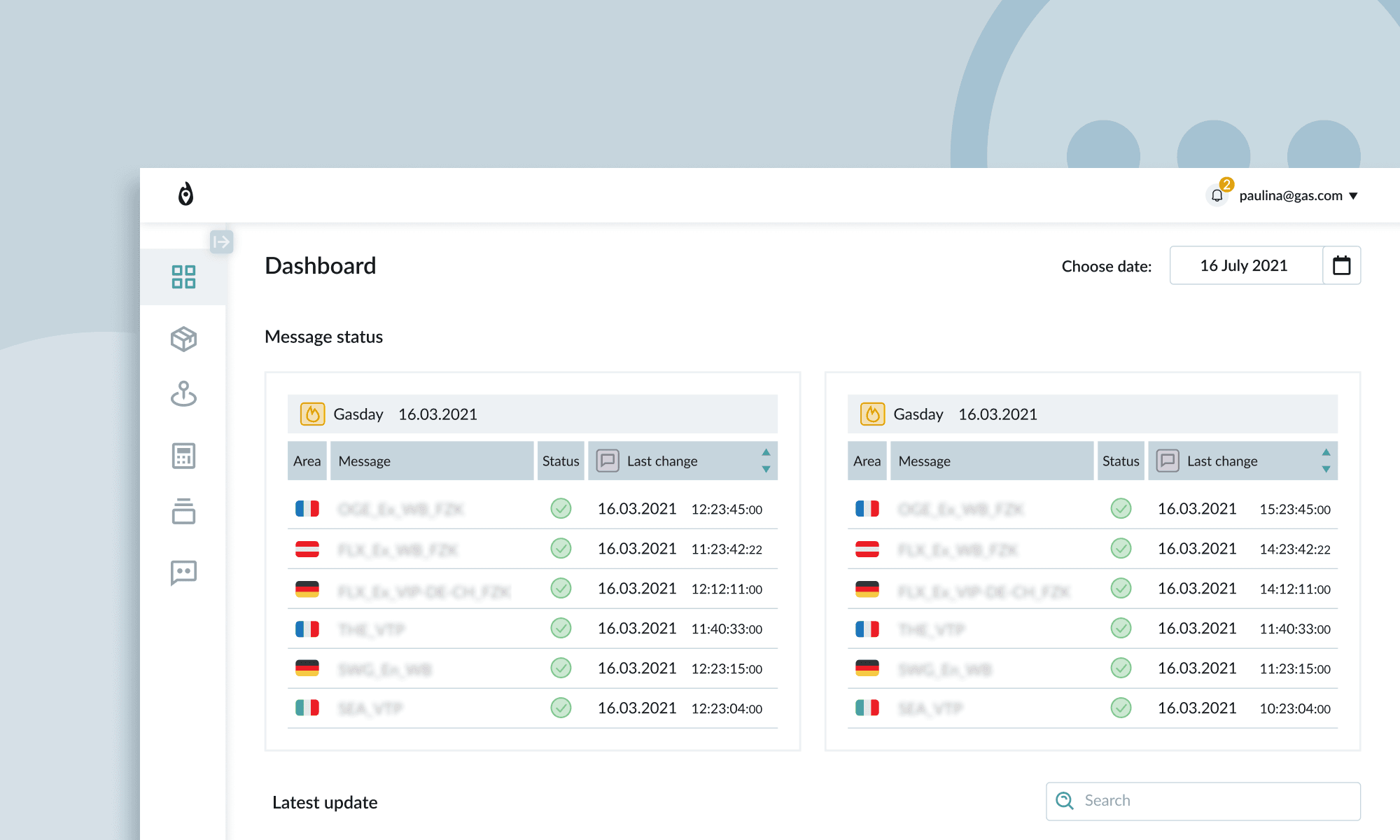Select time 15:23:45:00 in right table

[x=1295, y=510]
